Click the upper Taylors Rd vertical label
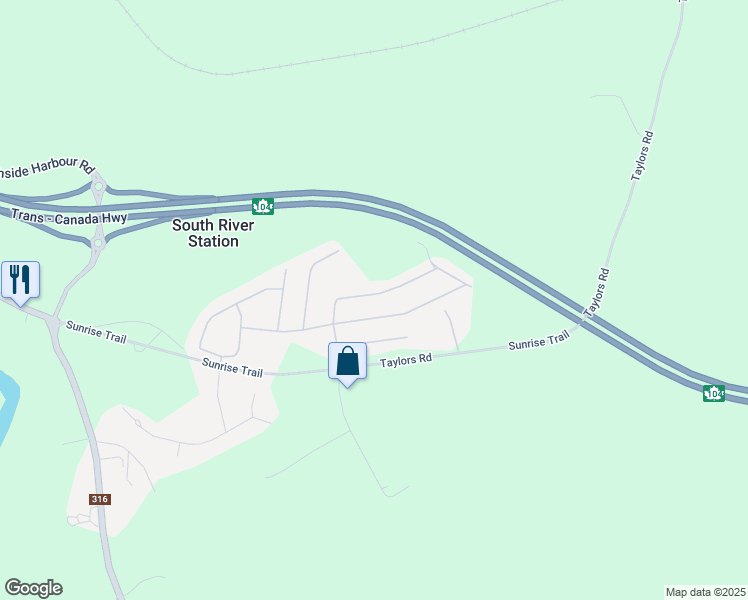The height and width of the screenshot is (600, 748). click(x=642, y=156)
